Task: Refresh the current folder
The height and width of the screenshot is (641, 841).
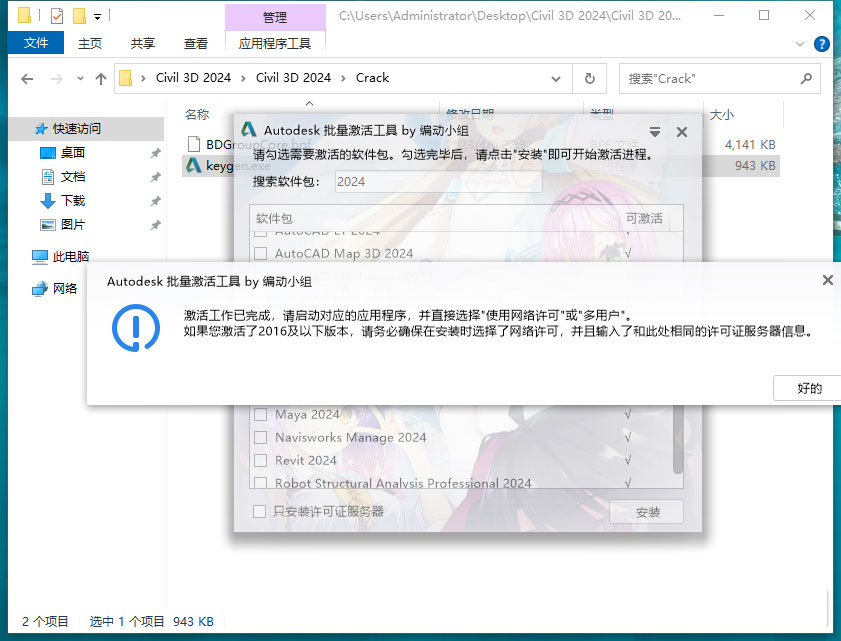Action: pos(589,79)
